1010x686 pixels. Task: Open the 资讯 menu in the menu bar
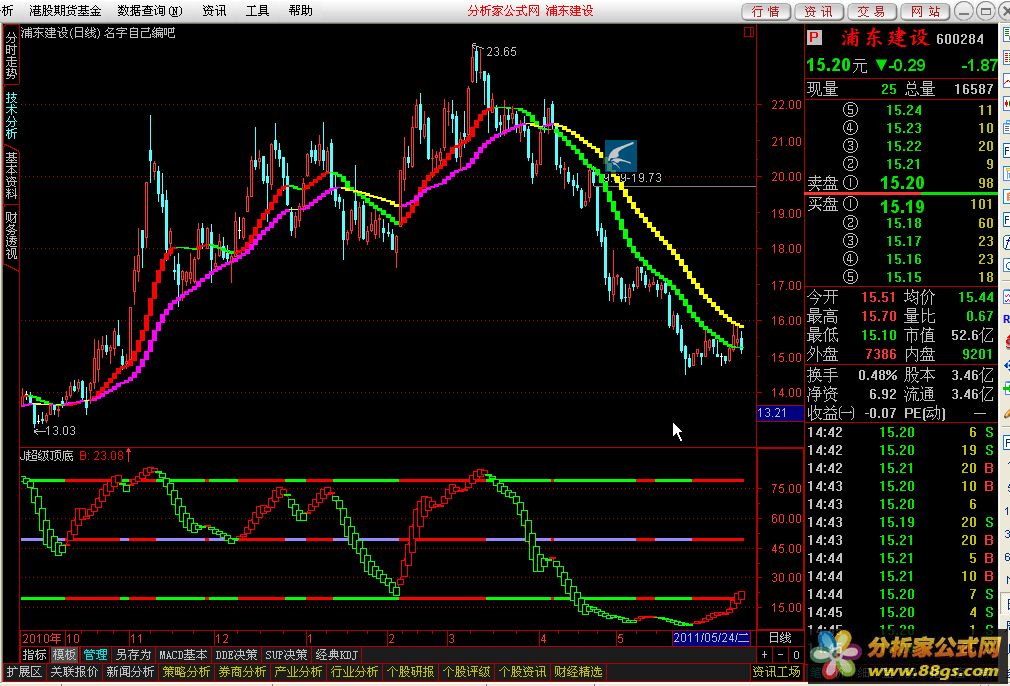pyautogui.click(x=214, y=11)
